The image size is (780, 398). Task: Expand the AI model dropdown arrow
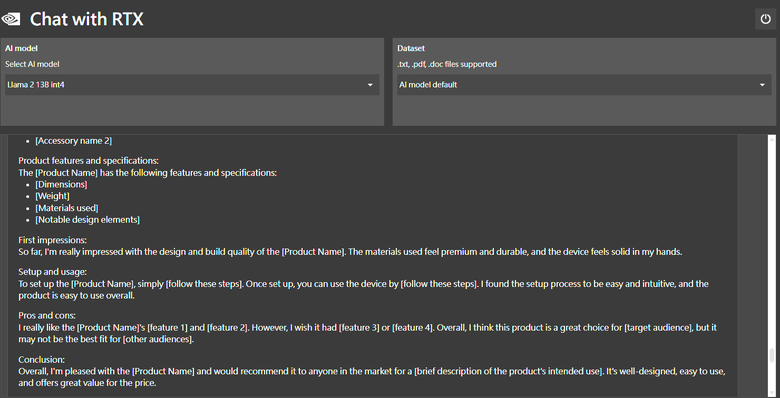[370, 85]
